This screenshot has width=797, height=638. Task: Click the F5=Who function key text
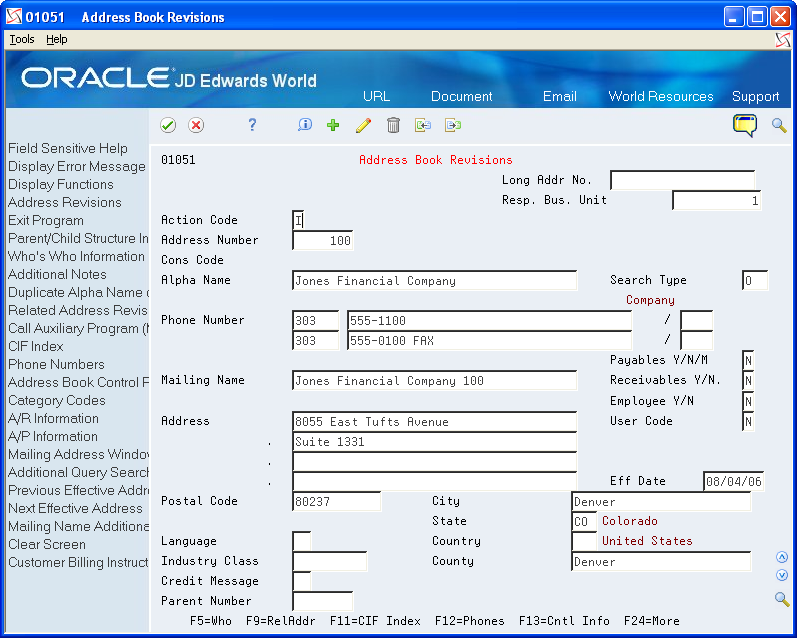click(211, 621)
